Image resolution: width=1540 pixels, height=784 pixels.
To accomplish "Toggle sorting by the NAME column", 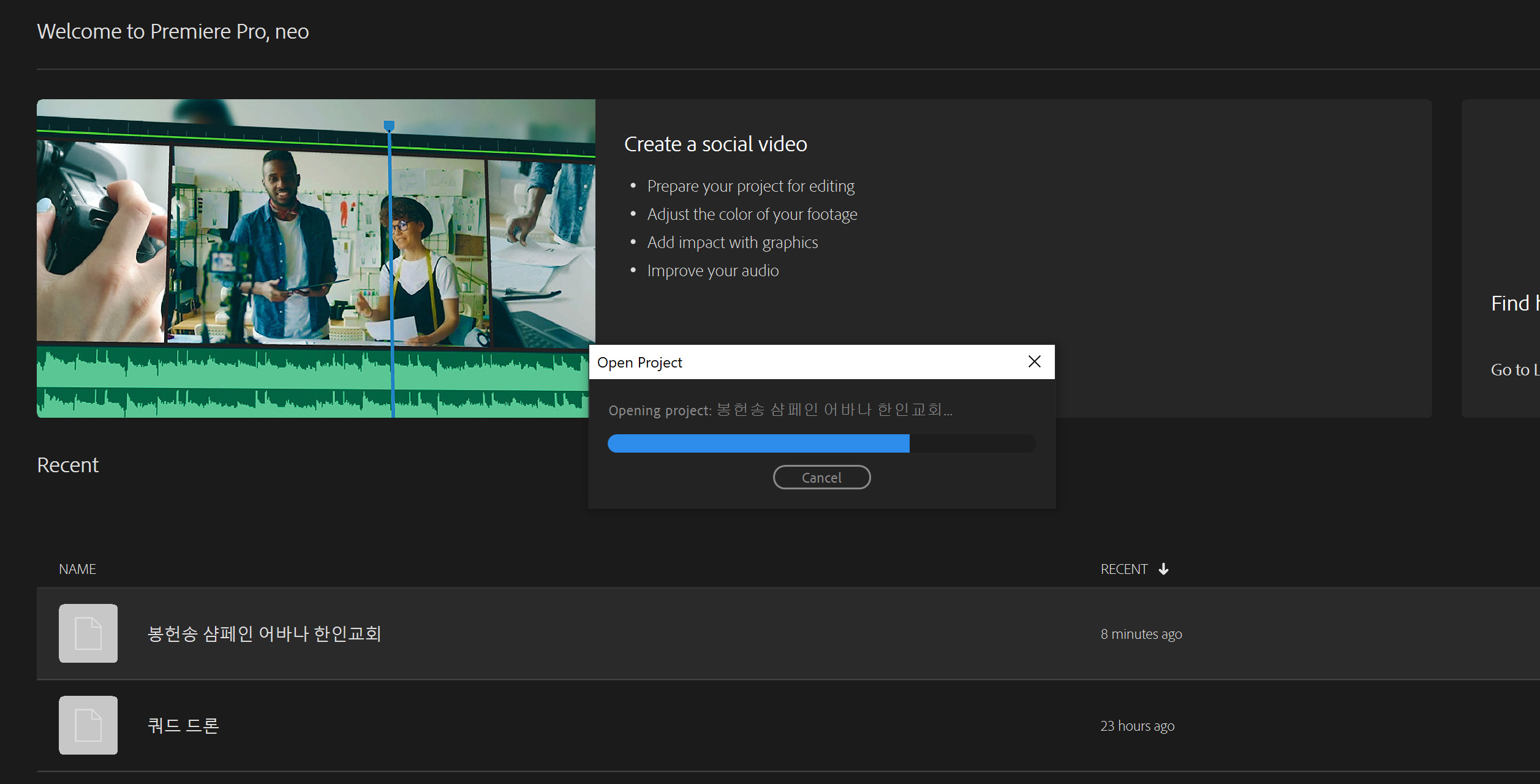I will click(78, 568).
